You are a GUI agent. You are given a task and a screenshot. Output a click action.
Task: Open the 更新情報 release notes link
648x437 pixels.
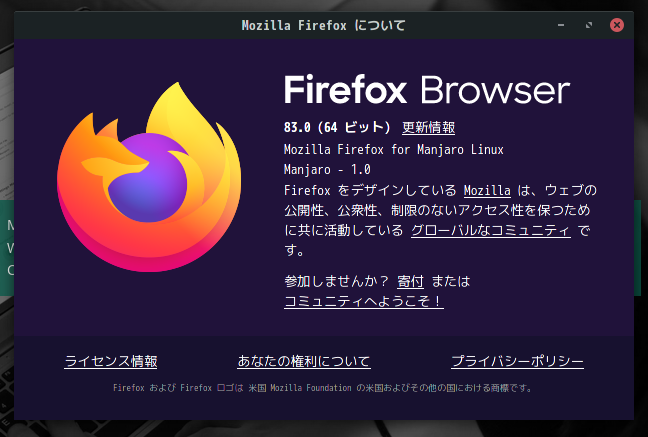429,127
